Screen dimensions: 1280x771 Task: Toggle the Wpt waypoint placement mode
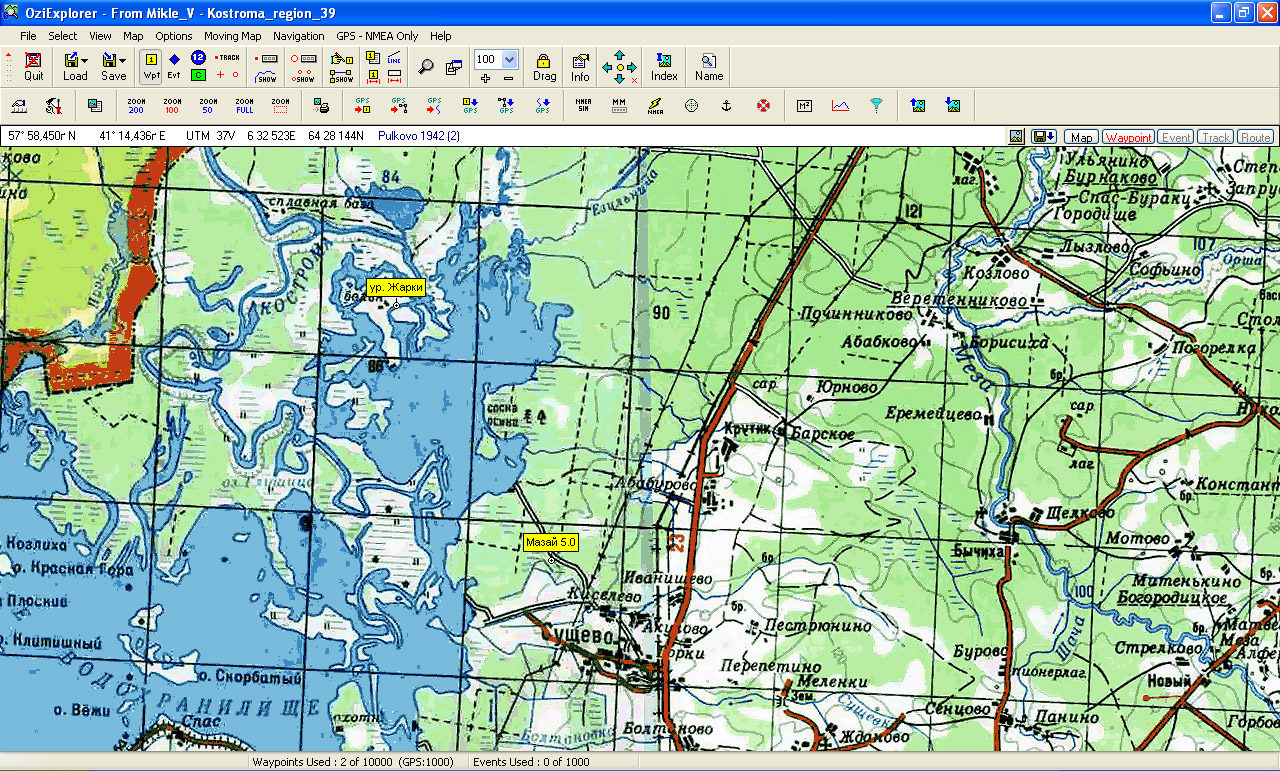[x=151, y=66]
